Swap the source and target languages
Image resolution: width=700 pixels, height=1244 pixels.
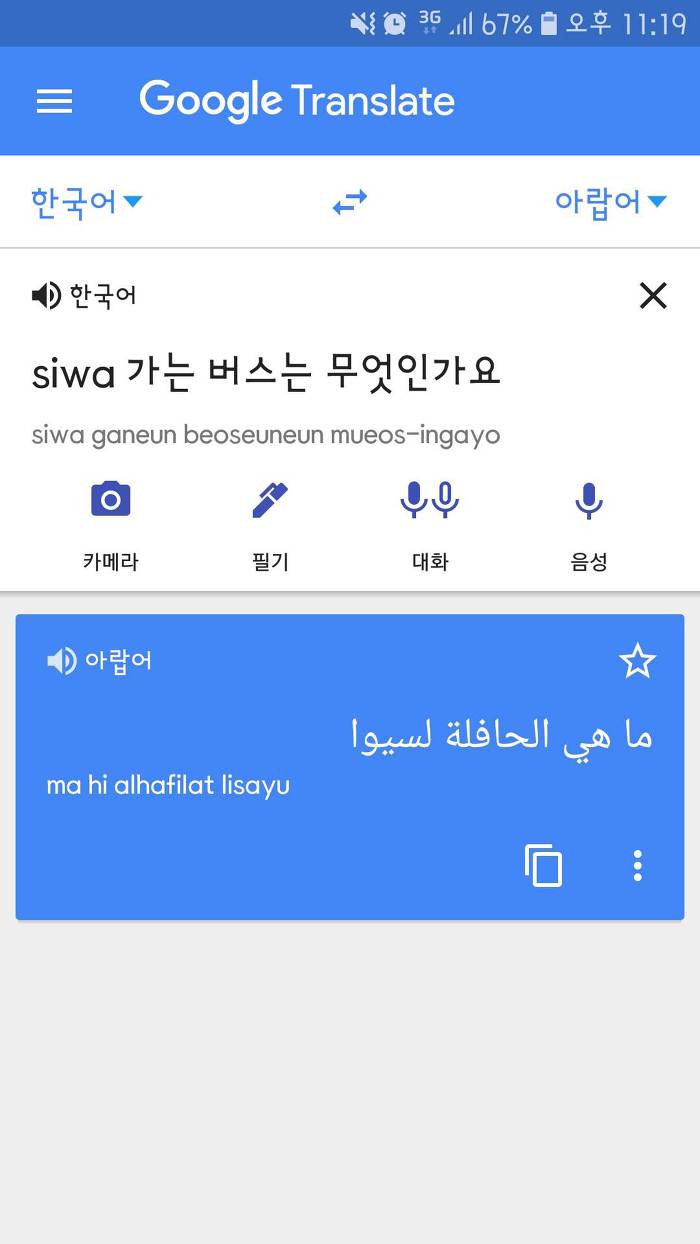(x=350, y=203)
